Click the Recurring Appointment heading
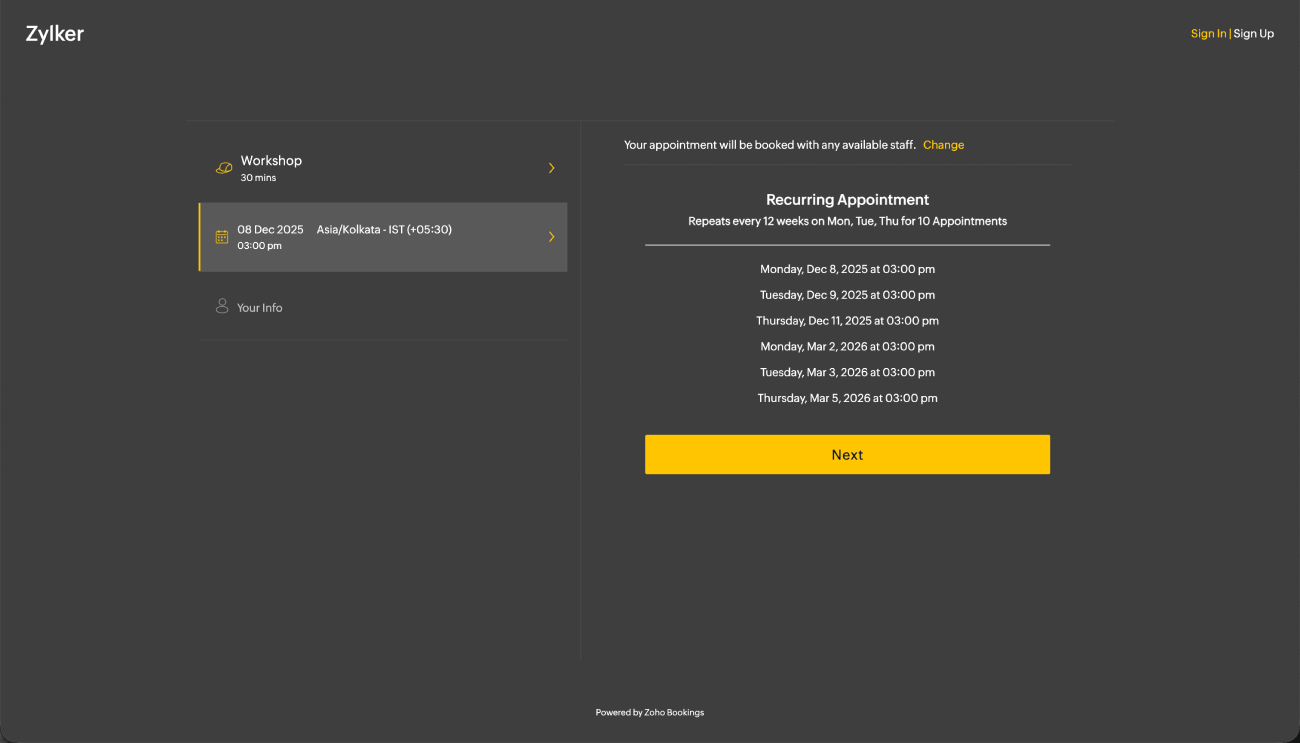Viewport: 1300px width, 743px height. point(847,200)
